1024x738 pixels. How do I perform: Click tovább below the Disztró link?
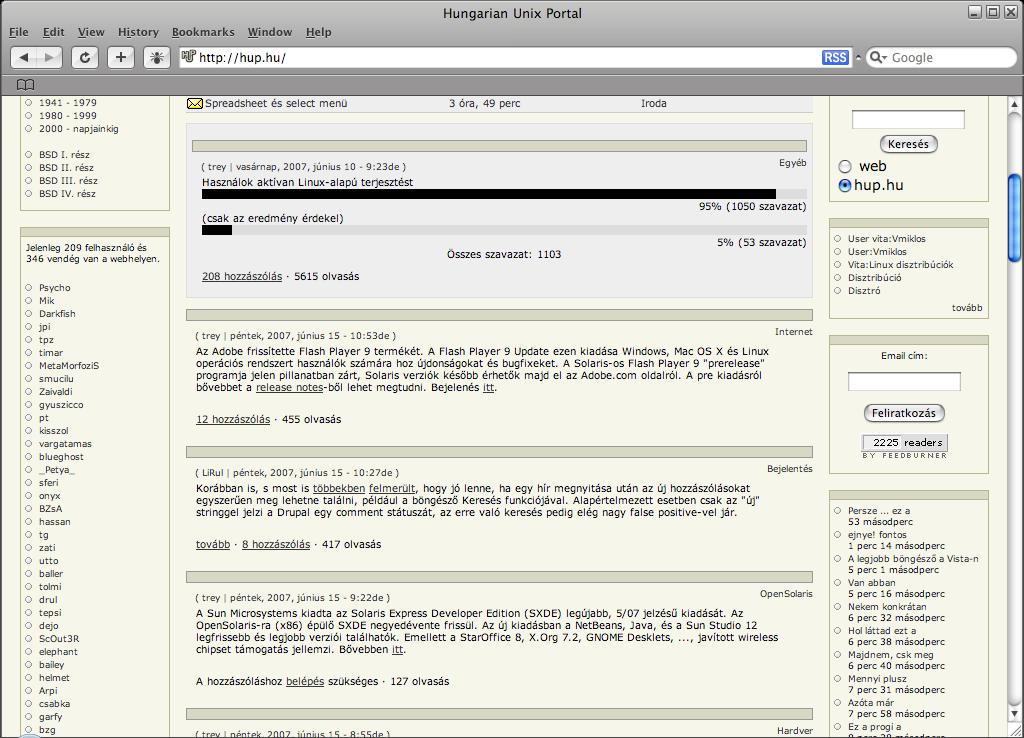tap(967, 308)
